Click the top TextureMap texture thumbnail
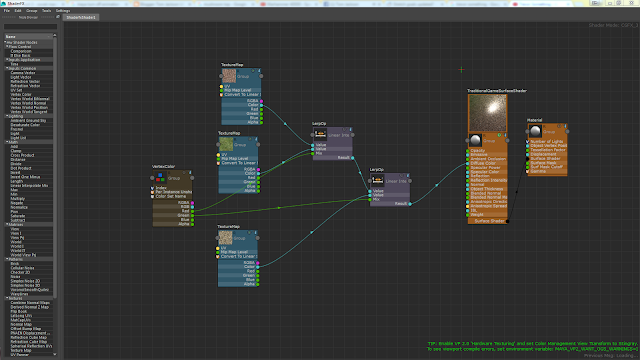 pyautogui.click(x=229, y=76)
